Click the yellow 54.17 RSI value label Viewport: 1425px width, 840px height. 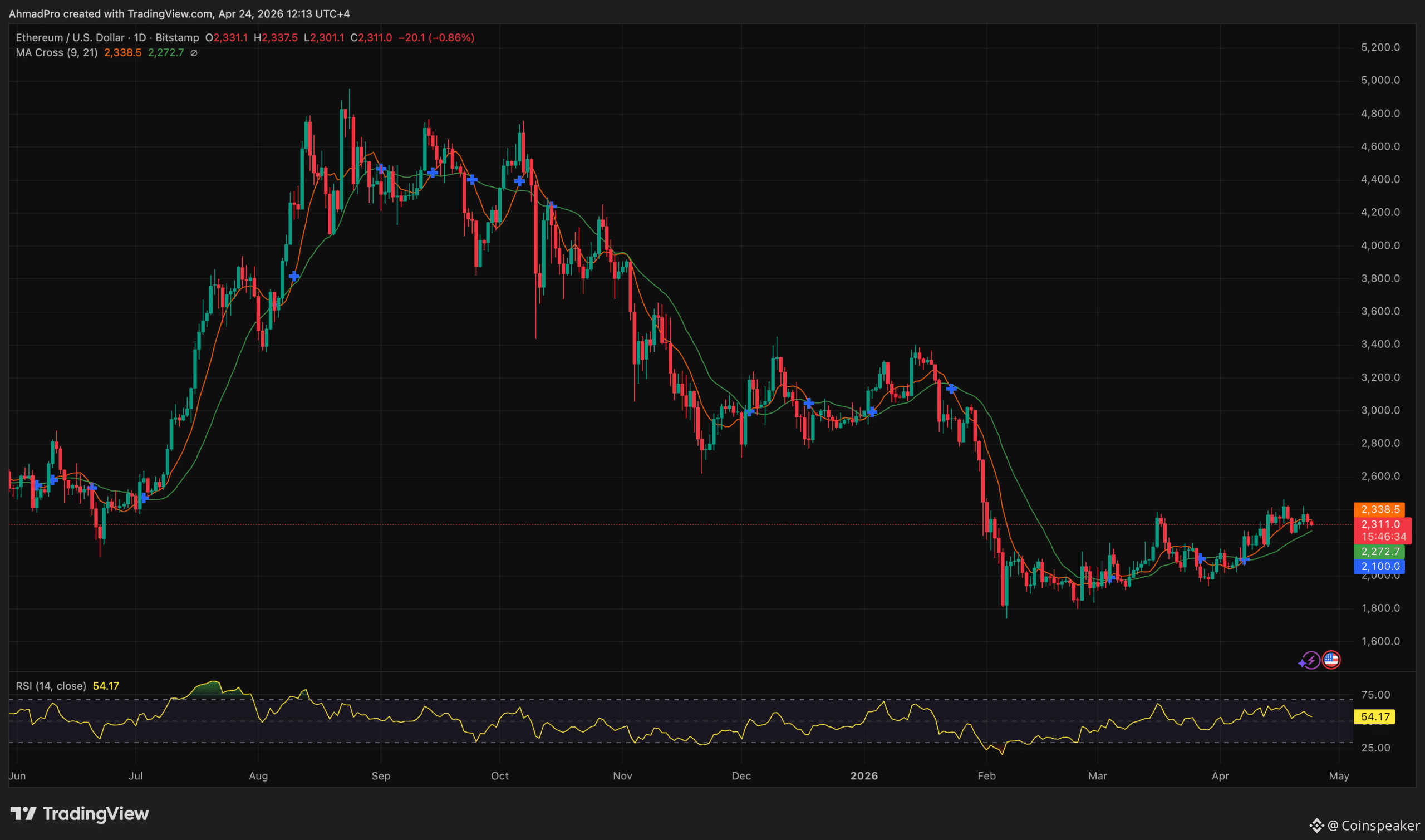click(1375, 716)
